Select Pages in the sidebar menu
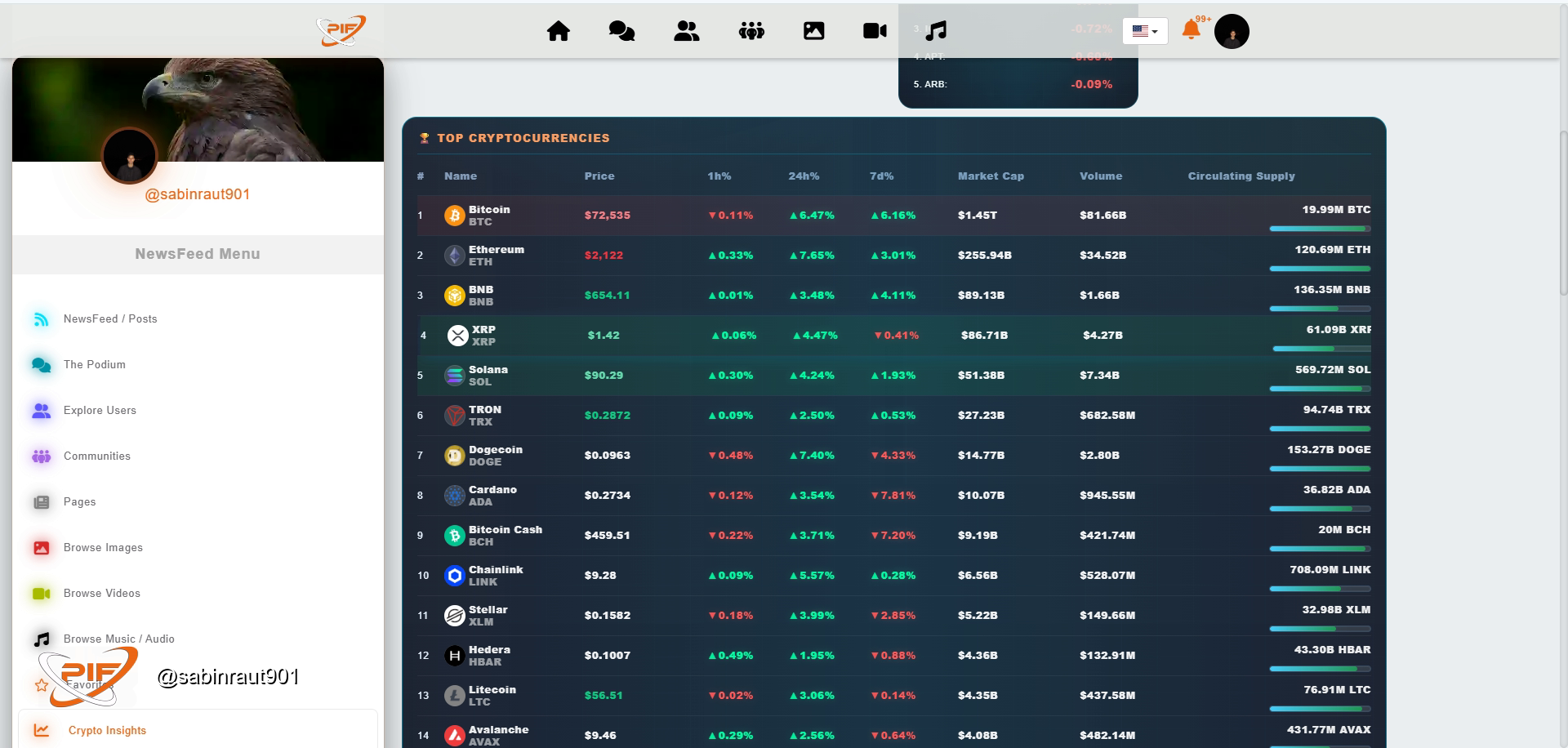The height and width of the screenshot is (748, 1568). point(79,501)
